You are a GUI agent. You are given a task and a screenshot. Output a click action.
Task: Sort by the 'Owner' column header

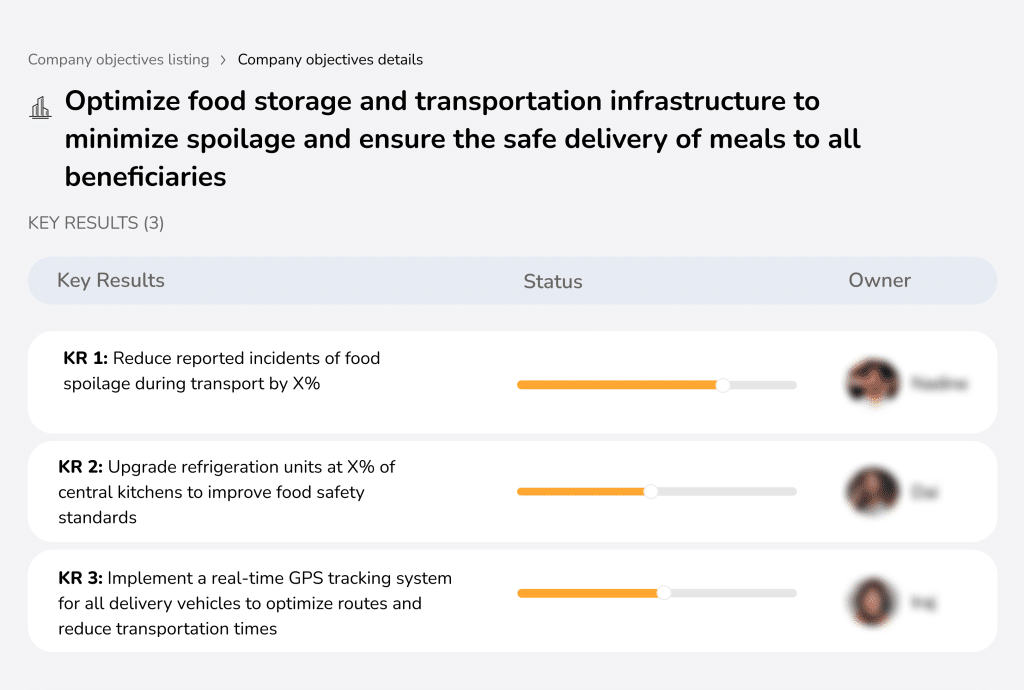tap(880, 280)
